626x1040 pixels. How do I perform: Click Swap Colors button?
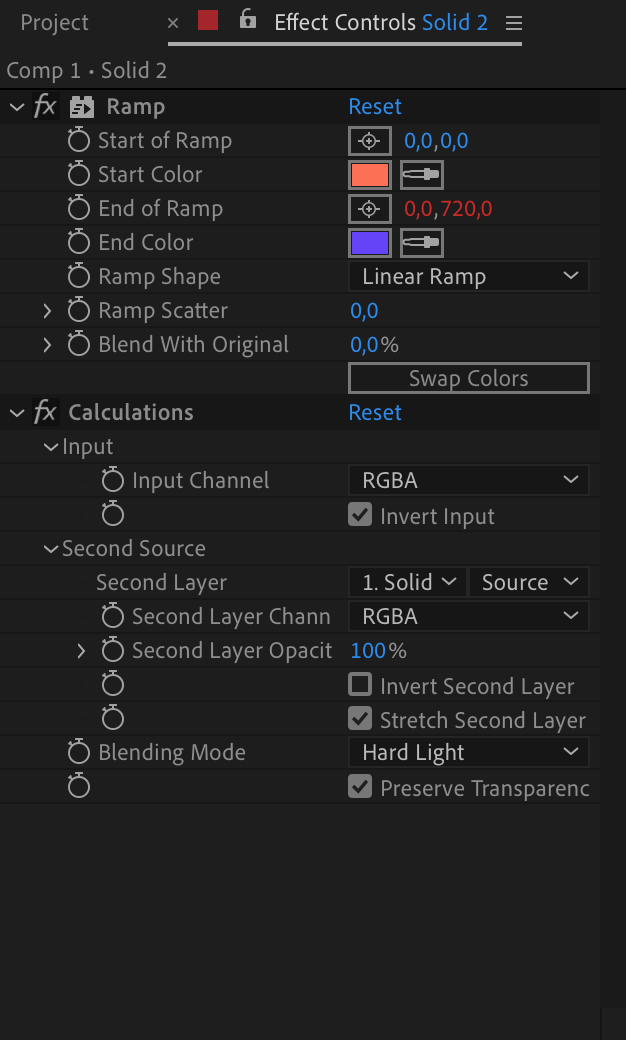click(x=469, y=378)
